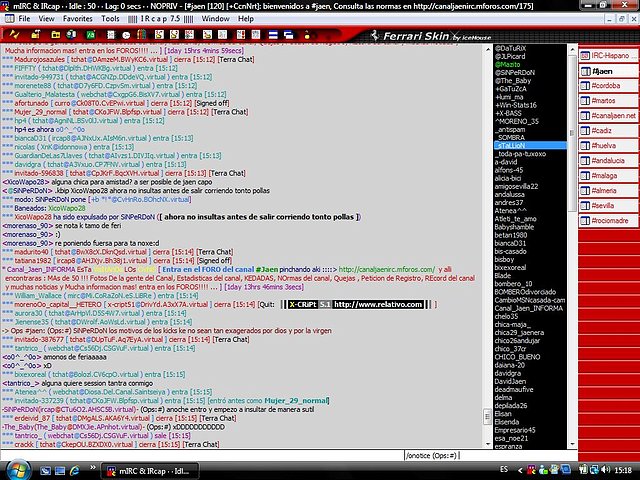This screenshot has width=640, height=480.
Task: Open the log files toolbar icon
Action: tap(222, 35)
